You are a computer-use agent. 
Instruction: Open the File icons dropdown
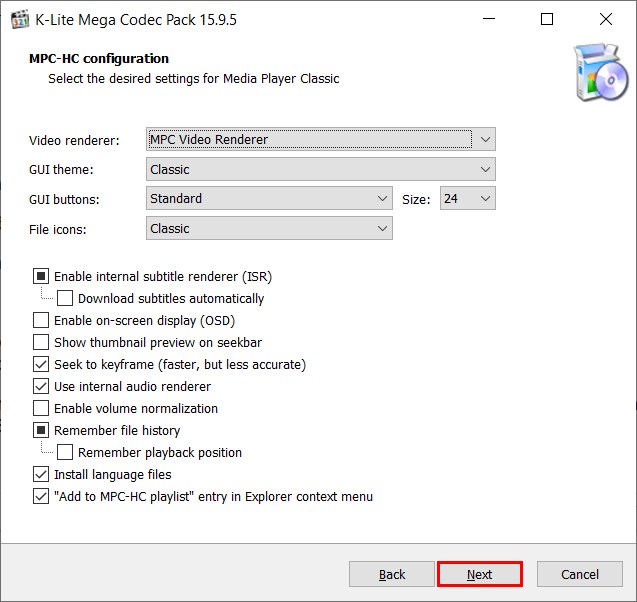[x=269, y=228]
